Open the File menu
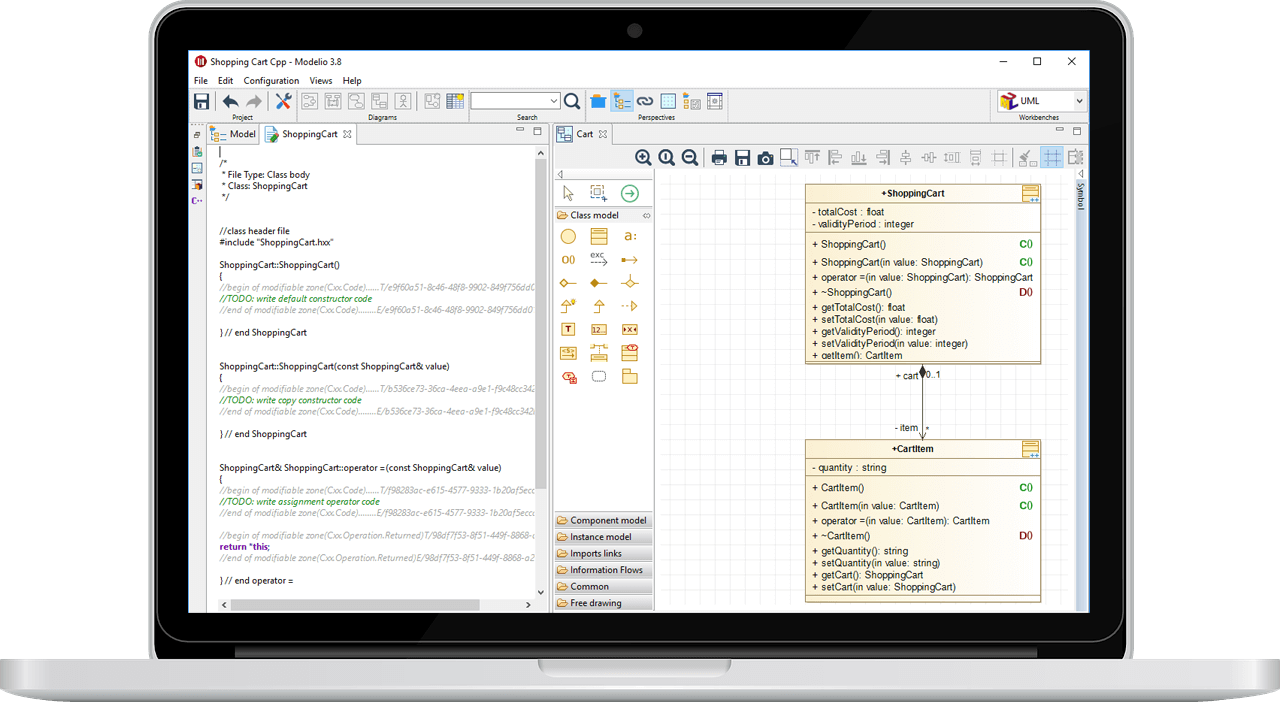This screenshot has width=1280, height=702. pyautogui.click(x=201, y=80)
